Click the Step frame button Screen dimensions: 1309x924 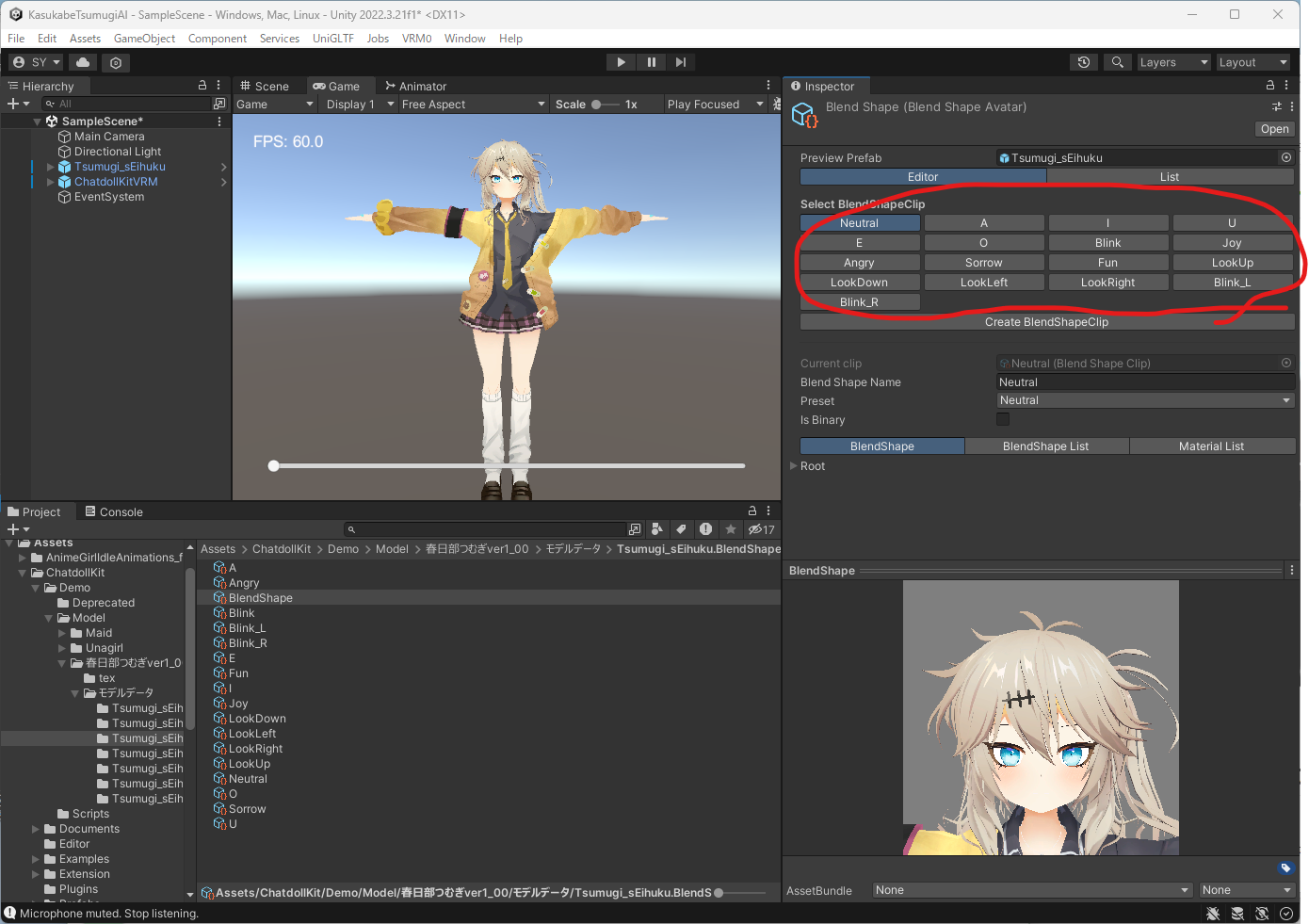681,62
